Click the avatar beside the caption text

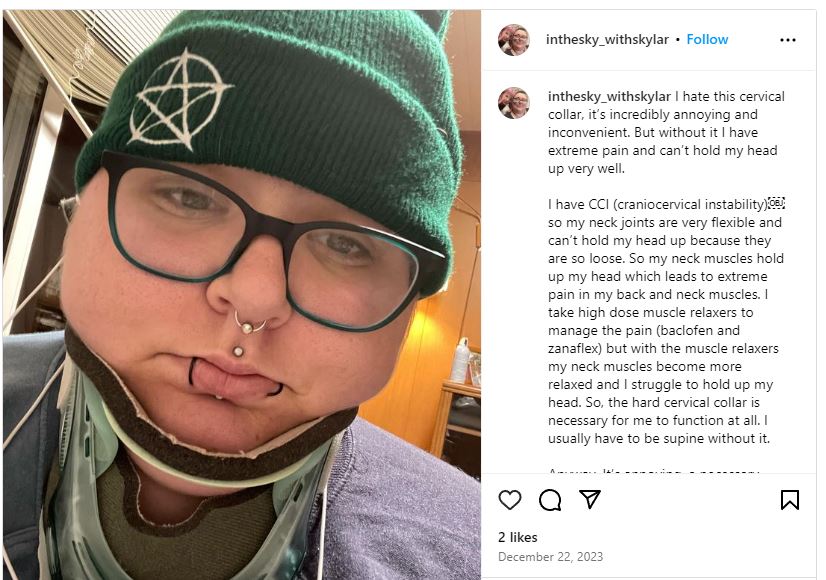point(514,103)
